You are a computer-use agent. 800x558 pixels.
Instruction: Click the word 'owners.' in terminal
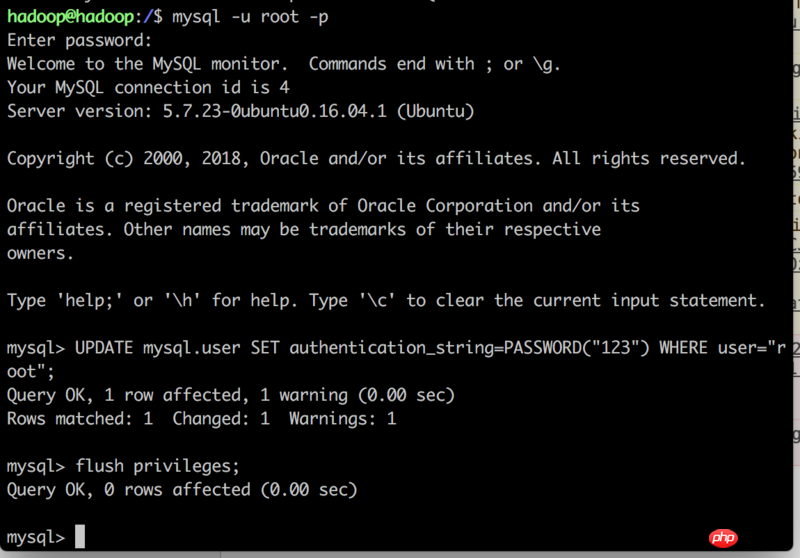(x=40, y=253)
